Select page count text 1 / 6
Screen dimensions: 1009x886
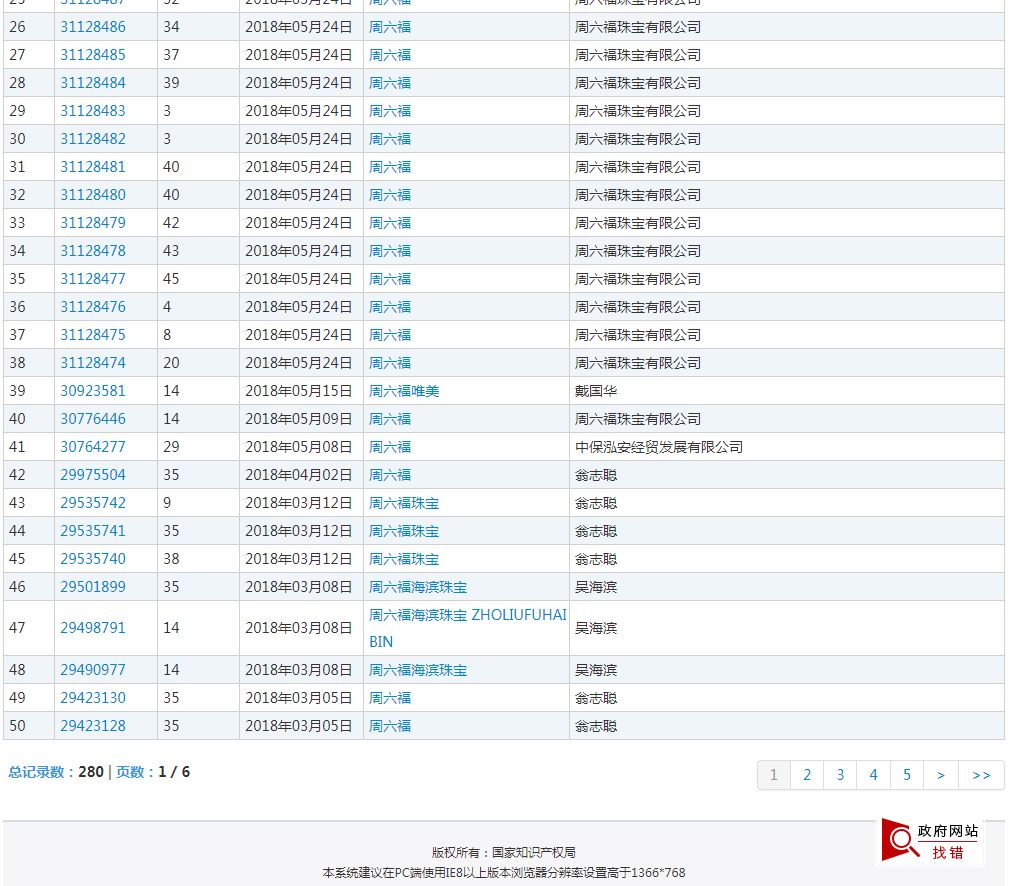(174, 771)
